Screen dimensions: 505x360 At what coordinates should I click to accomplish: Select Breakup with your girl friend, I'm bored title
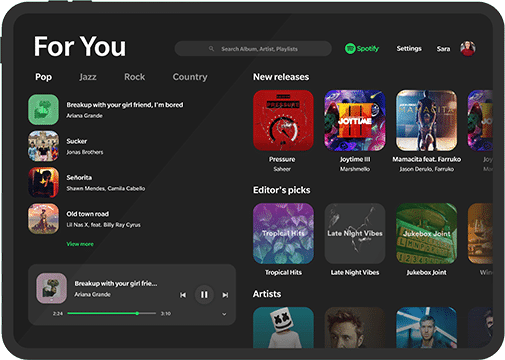pos(125,105)
